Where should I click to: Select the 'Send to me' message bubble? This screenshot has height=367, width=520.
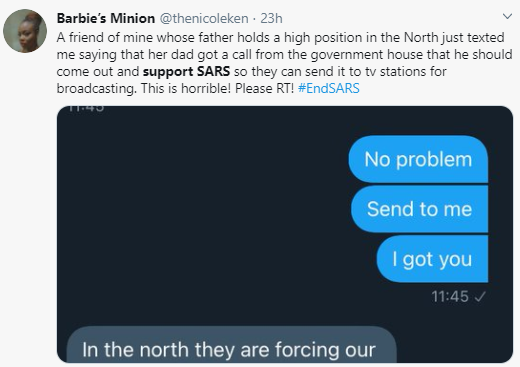[x=419, y=209]
